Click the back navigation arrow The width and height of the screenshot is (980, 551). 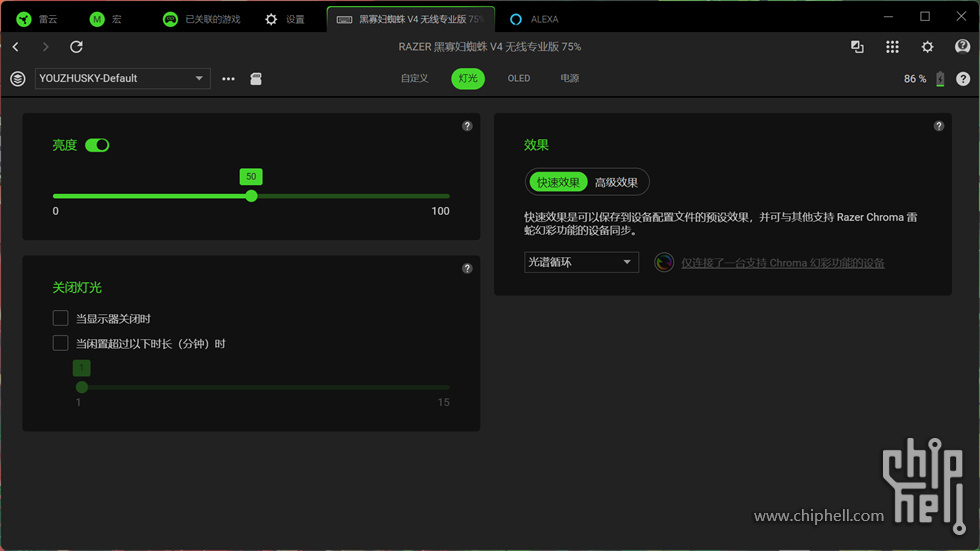16,47
